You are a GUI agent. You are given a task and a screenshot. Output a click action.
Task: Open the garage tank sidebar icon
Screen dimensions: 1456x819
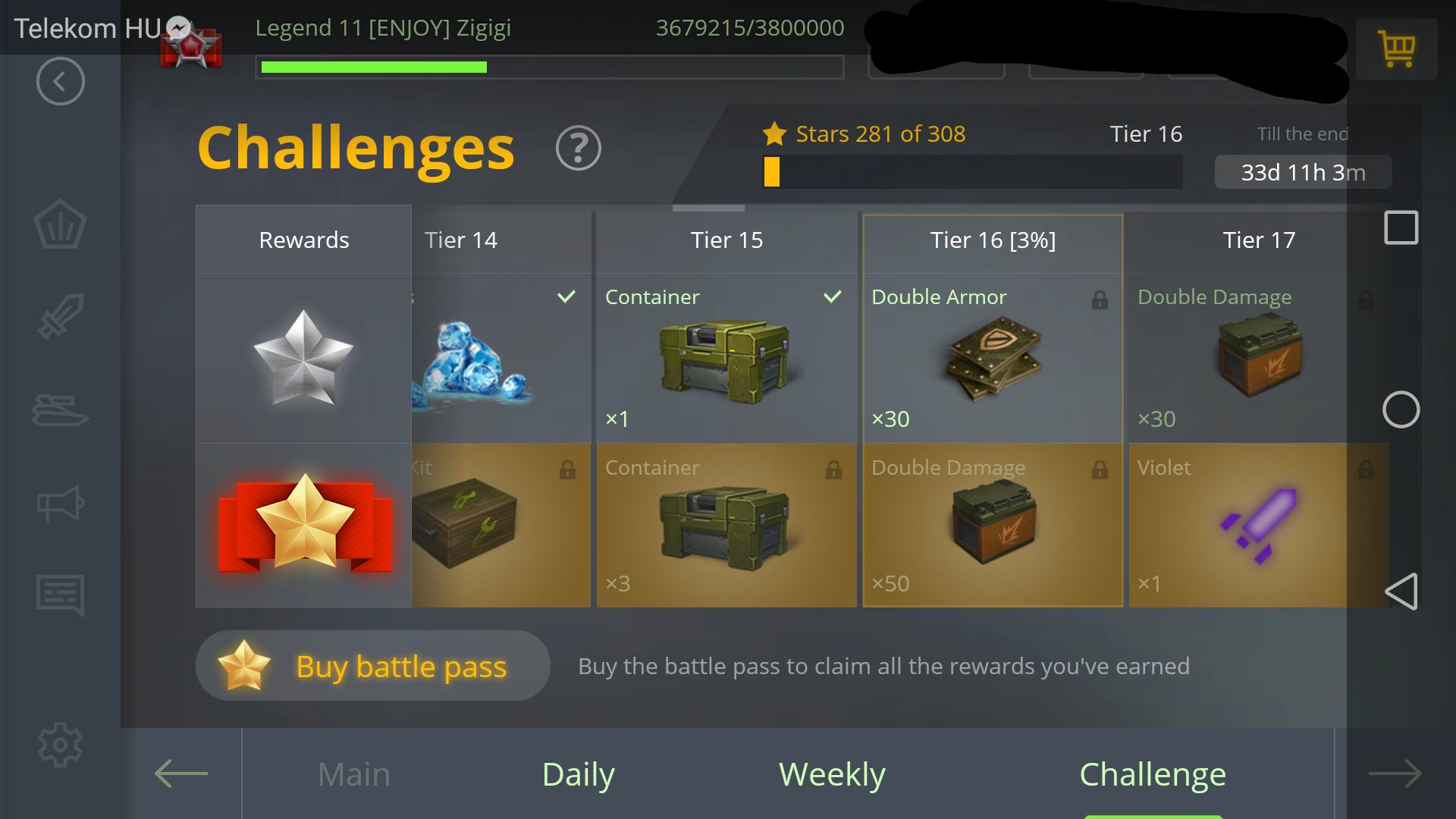[60, 410]
